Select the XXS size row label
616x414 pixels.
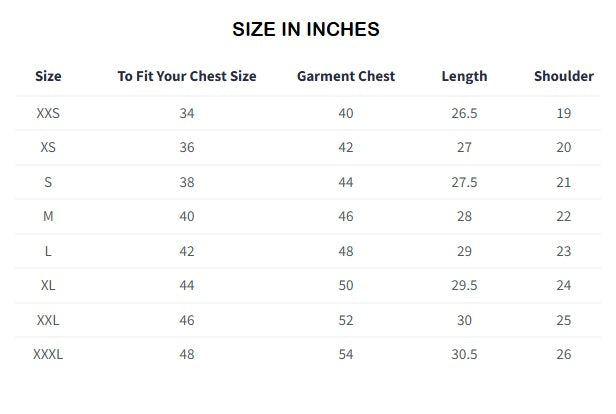48,113
